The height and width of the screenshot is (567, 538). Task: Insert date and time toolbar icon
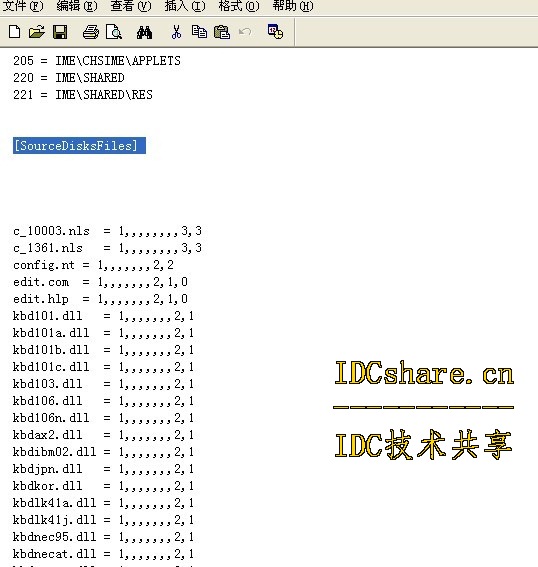[x=275, y=31]
